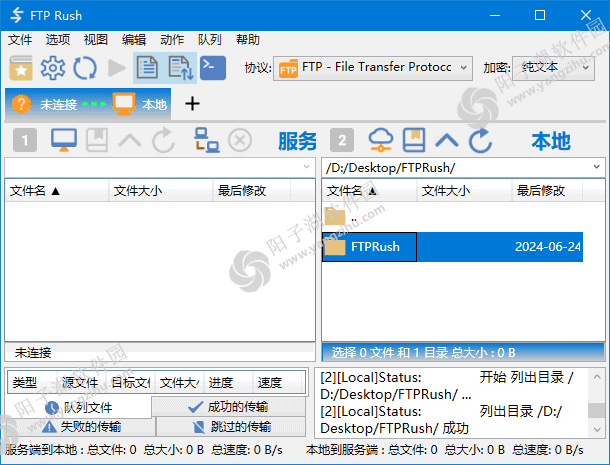Click the gray play/start transfer icon
Screen dimensions: 610x465
click(x=116, y=68)
